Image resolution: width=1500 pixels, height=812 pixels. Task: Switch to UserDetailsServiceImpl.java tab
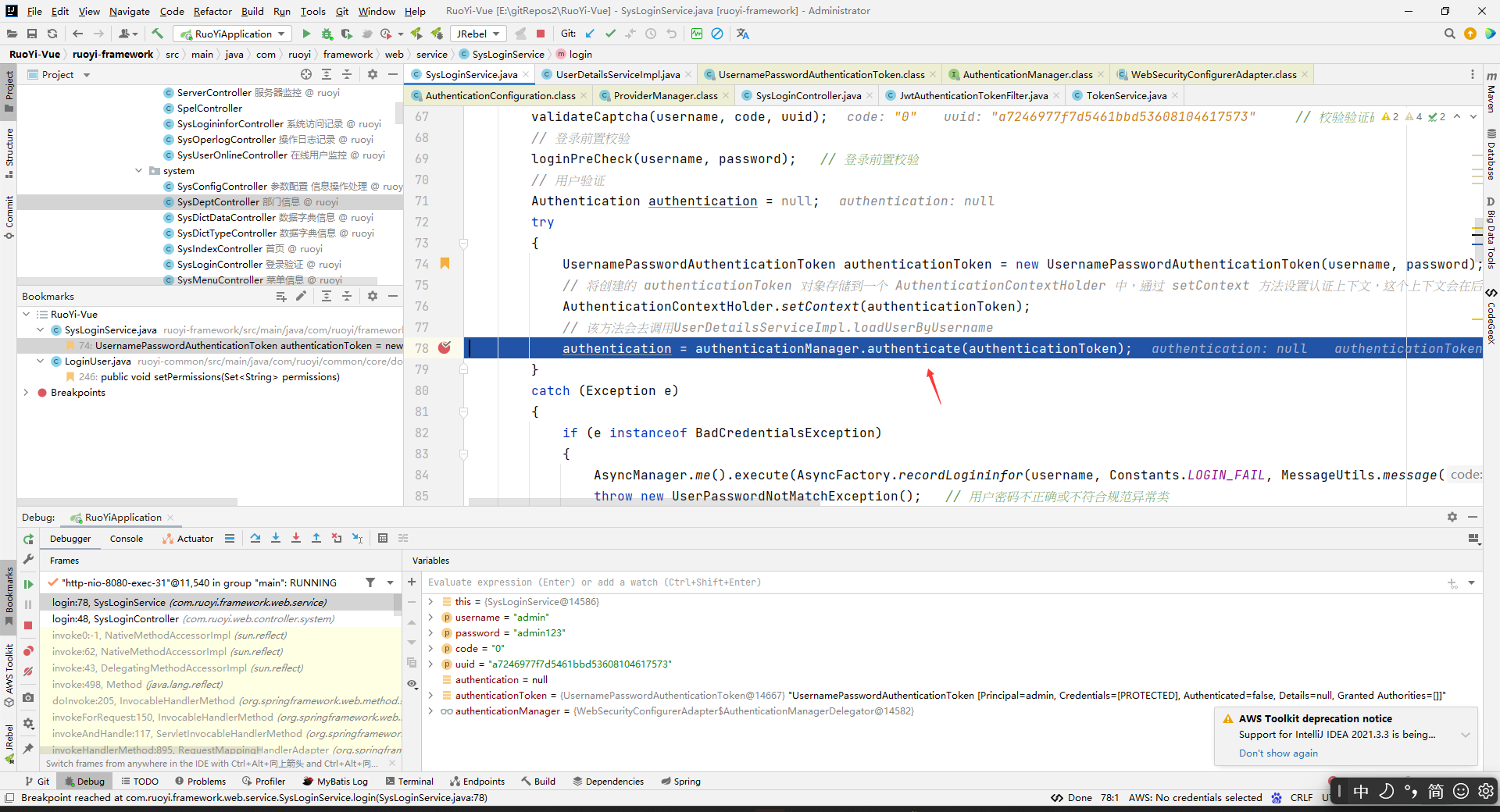tap(616, 74)
